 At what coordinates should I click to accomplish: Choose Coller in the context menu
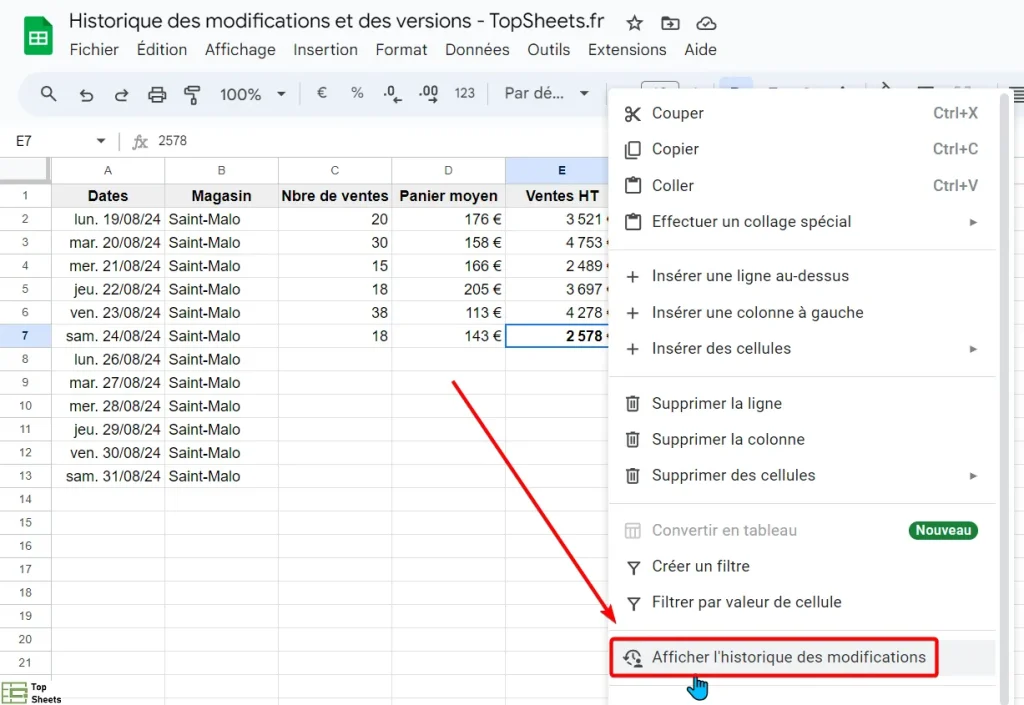[x=802, y=185]
